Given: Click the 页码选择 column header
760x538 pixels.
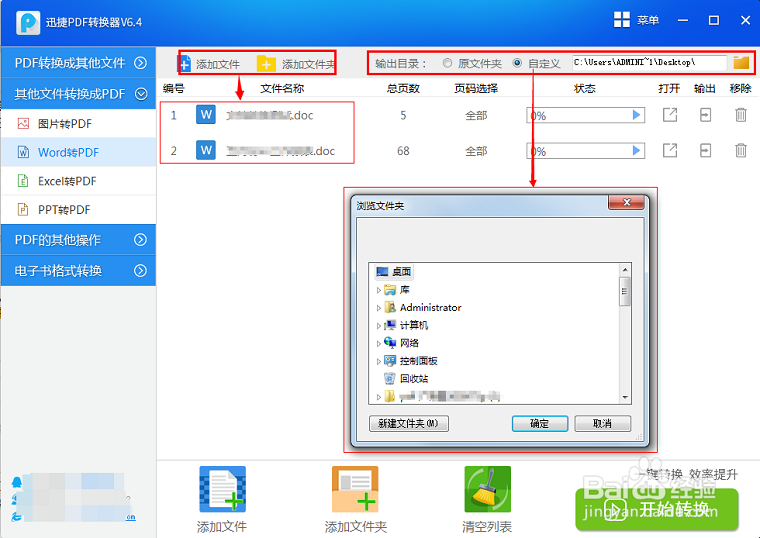Looking at the screenshot, I should click(476, 88).
